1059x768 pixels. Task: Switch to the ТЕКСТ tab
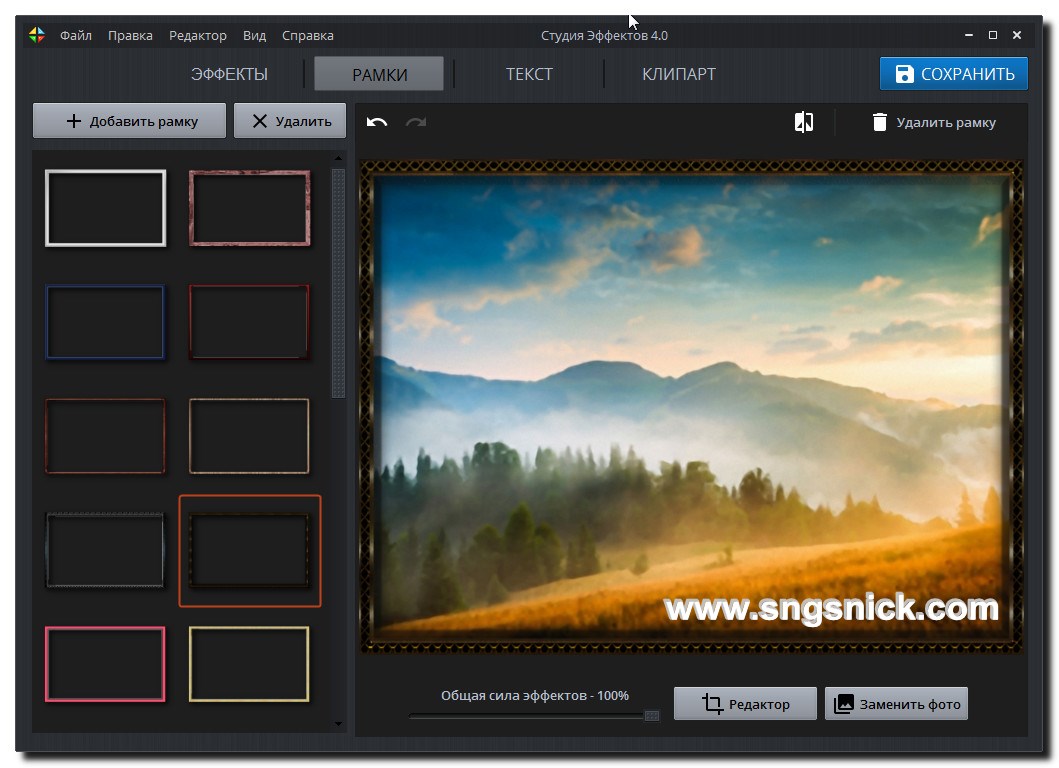coord(530,74)
